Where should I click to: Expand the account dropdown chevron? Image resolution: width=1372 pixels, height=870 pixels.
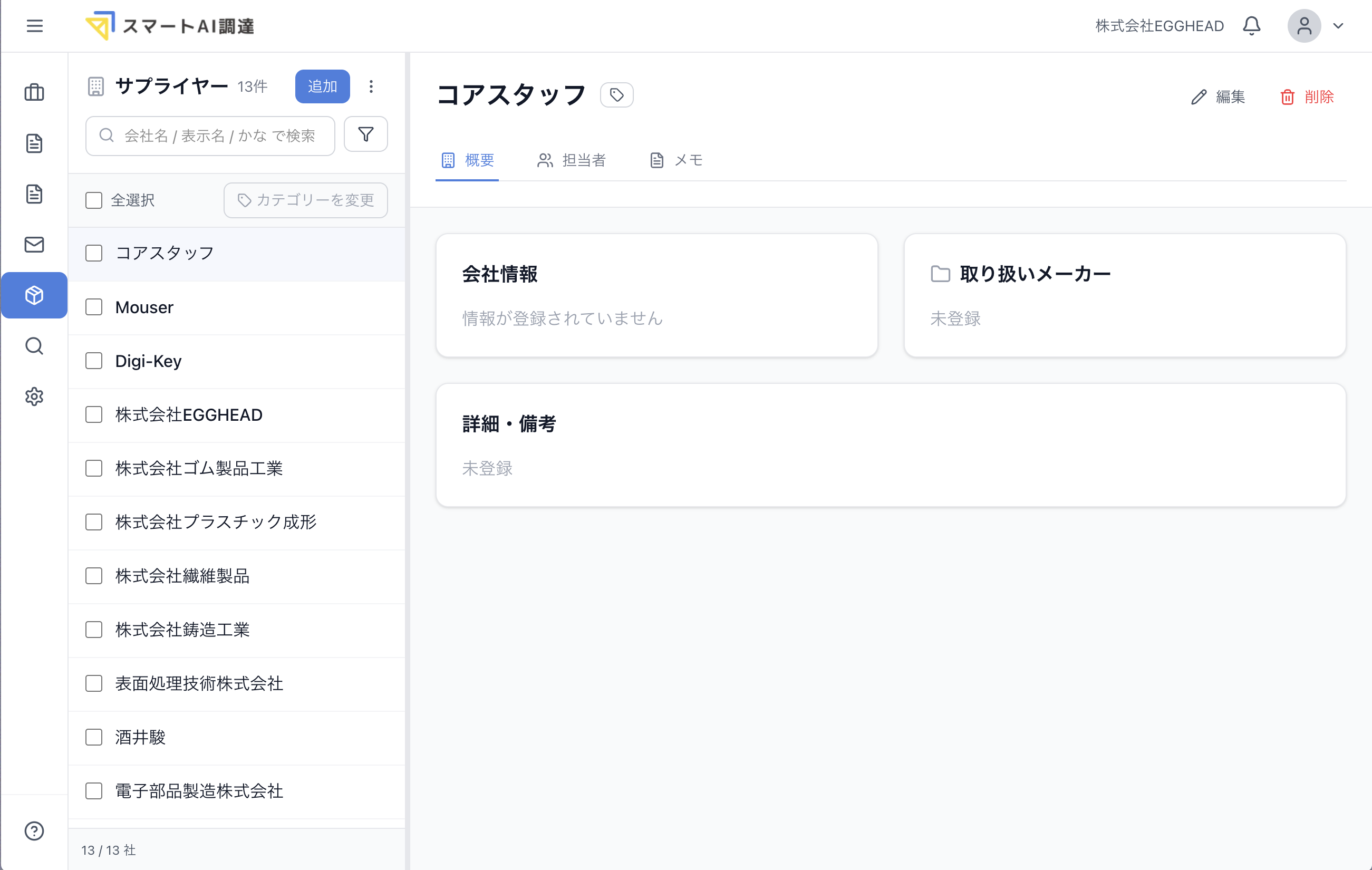coord(1338,26)
